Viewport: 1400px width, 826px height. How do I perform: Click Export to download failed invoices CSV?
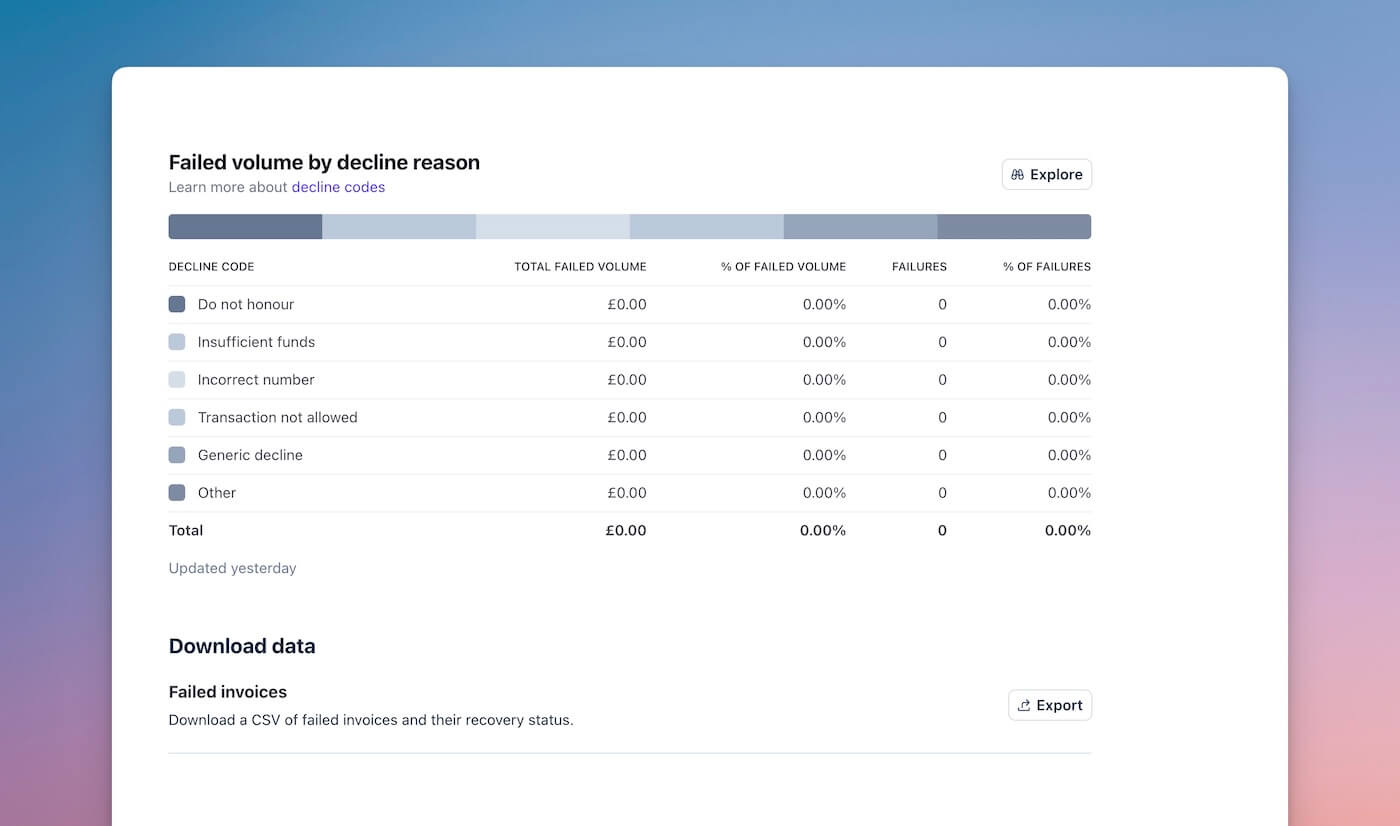coord(1050,705)
